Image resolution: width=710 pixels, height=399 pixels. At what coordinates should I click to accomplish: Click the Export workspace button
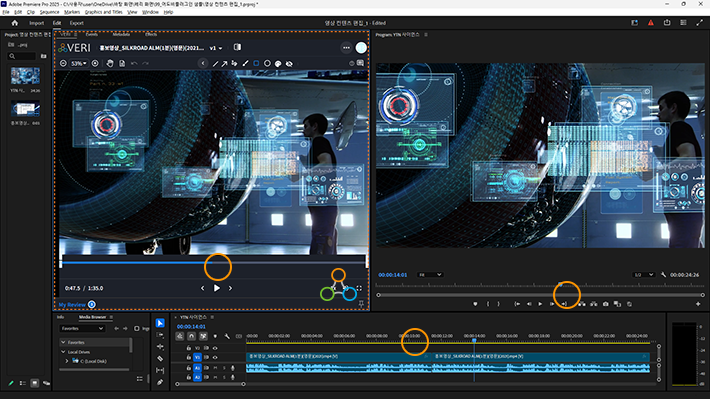click(77, 23)
